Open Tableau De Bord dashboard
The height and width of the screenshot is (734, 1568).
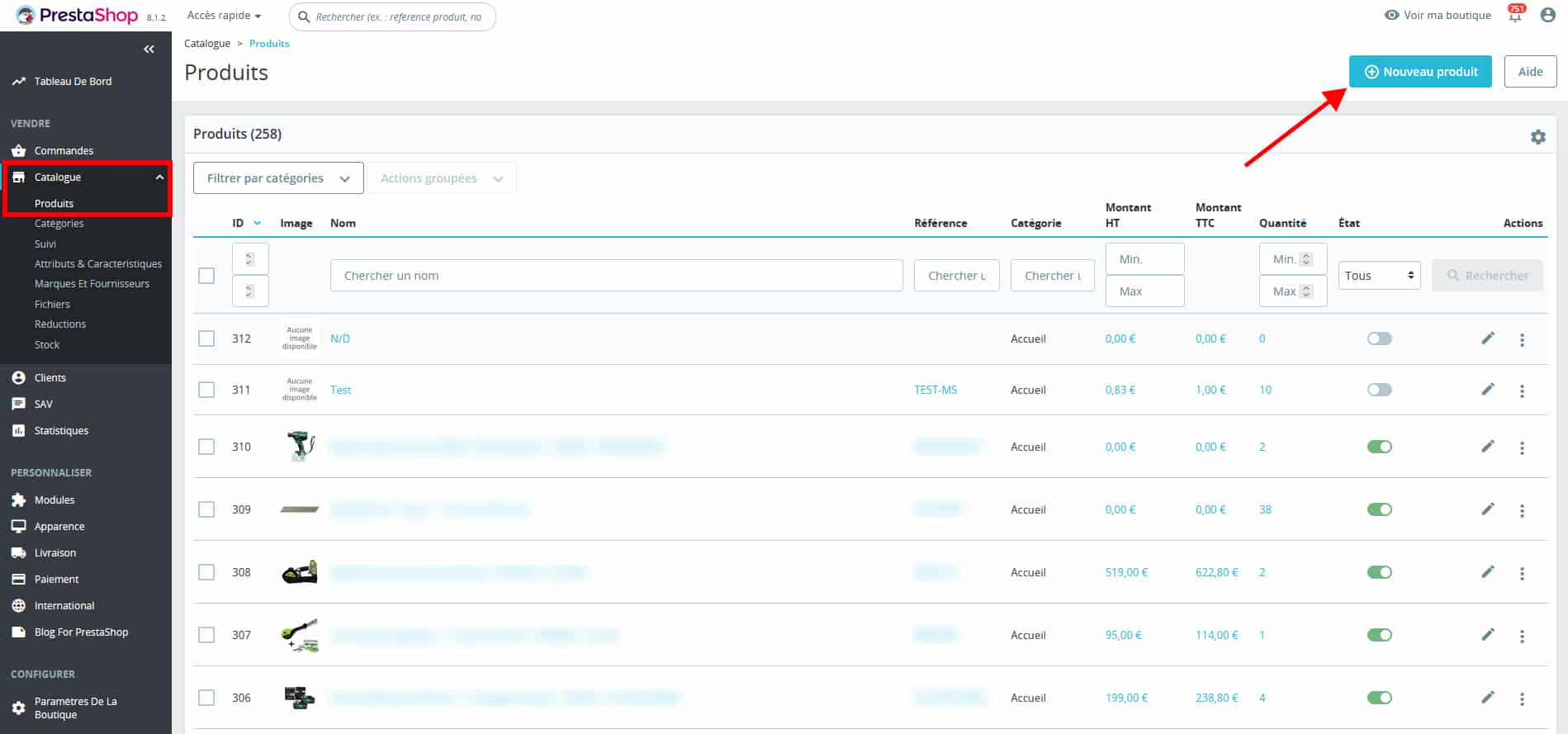tap(73, 81)
